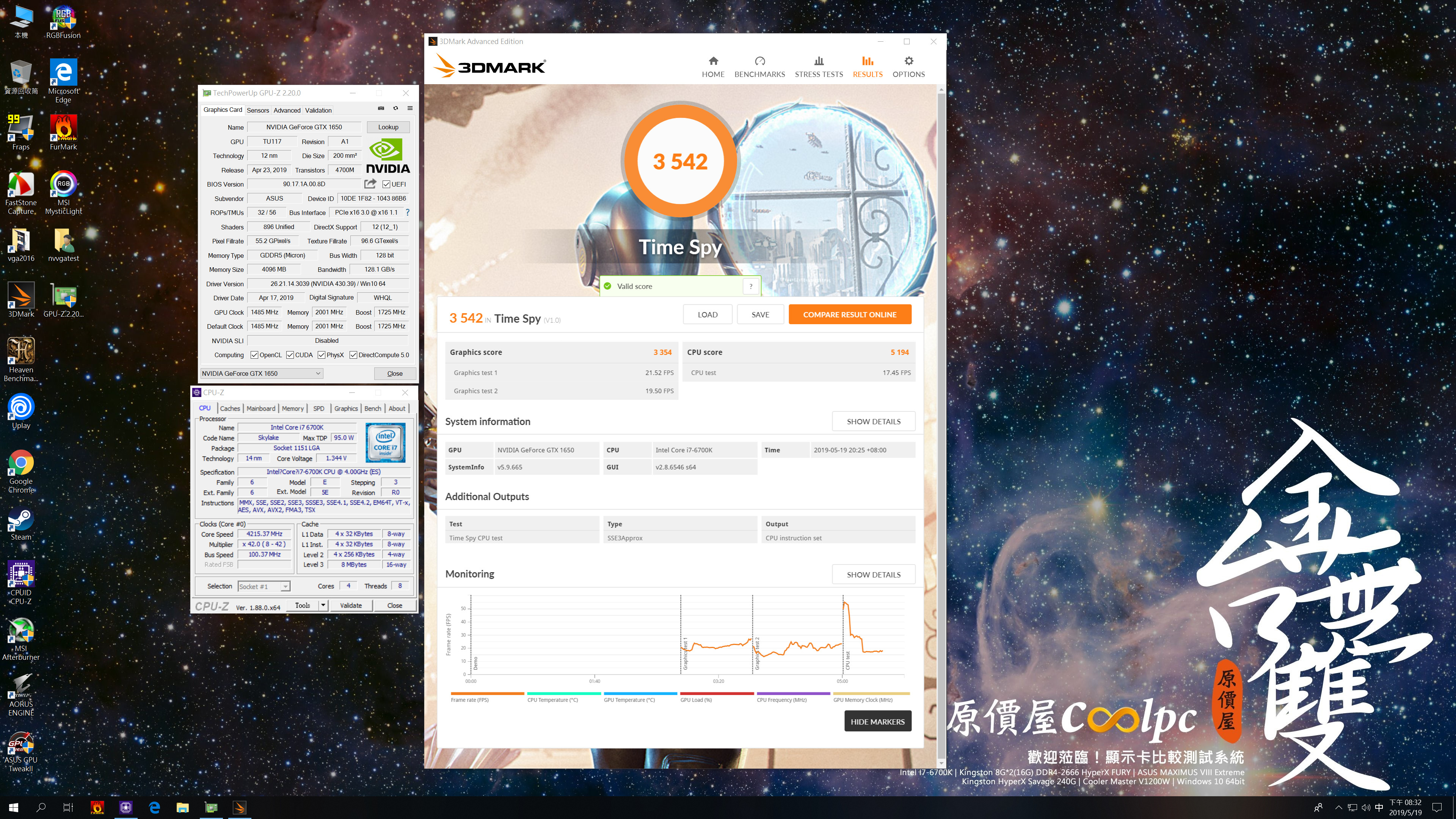The width and height of the screenshot is (1456, 819).
Task: Open the CPU-Z Memory tab
Action: (293, 409)
